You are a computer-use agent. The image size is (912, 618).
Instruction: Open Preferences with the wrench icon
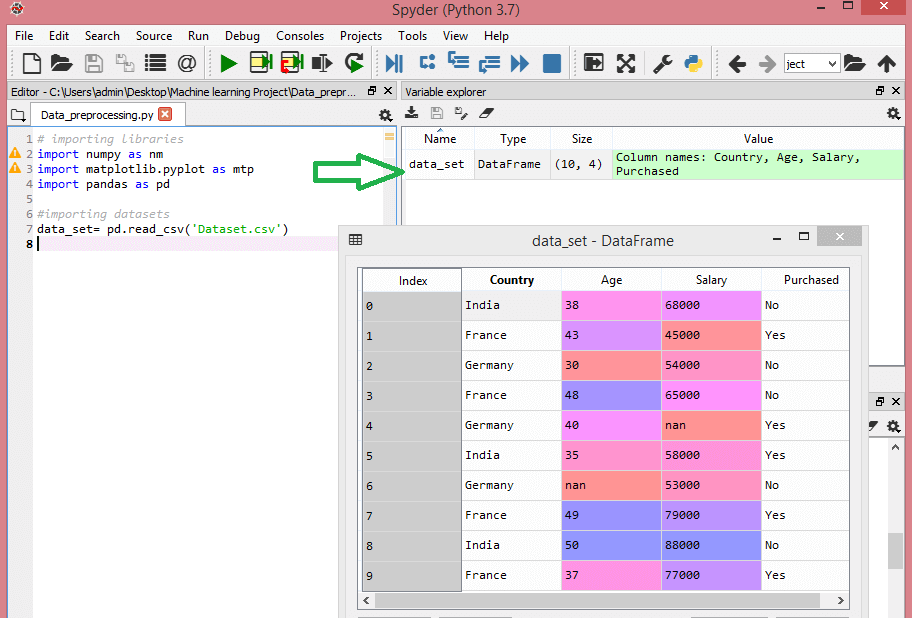pyautogui.click(x=662, y=64)
